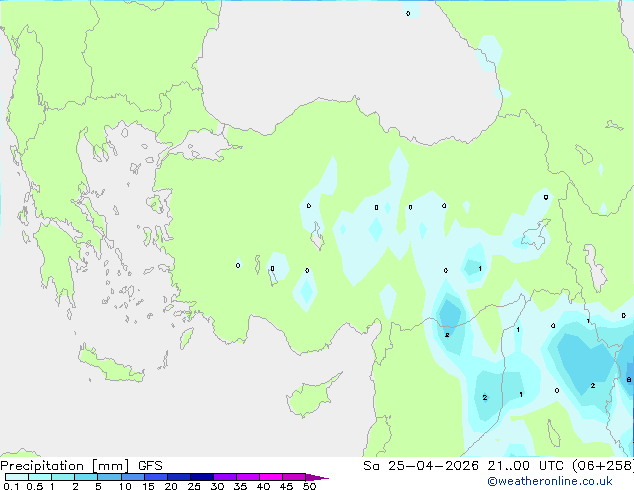This screenshot has height=490, width=634.
Task: Click the legend tick label '30'
Action: 217,486
